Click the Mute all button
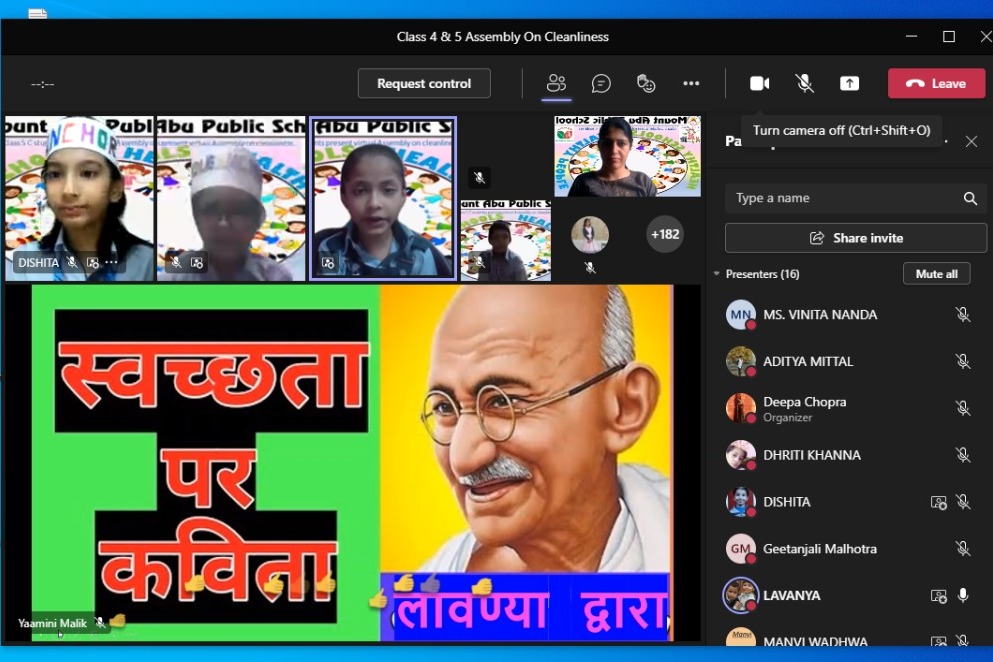This screenshot has height=662, width=993. (x=936, y=274)
